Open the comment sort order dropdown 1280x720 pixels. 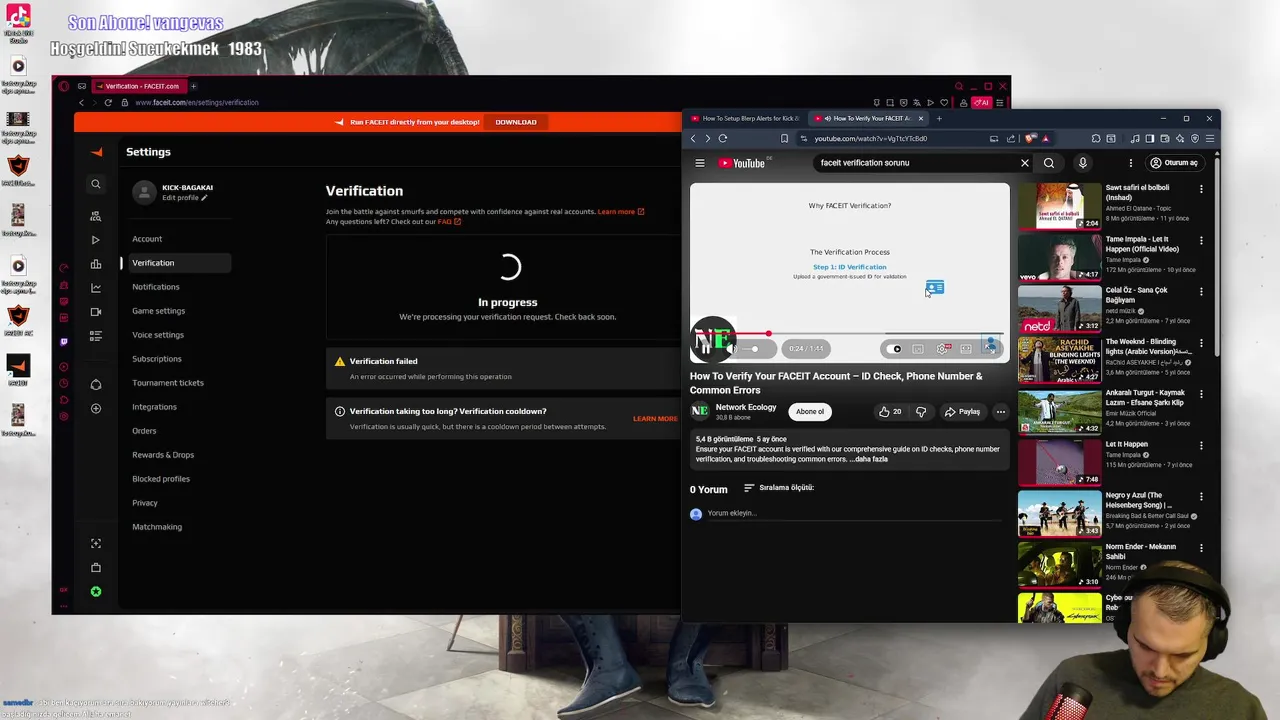pos(779,488)
